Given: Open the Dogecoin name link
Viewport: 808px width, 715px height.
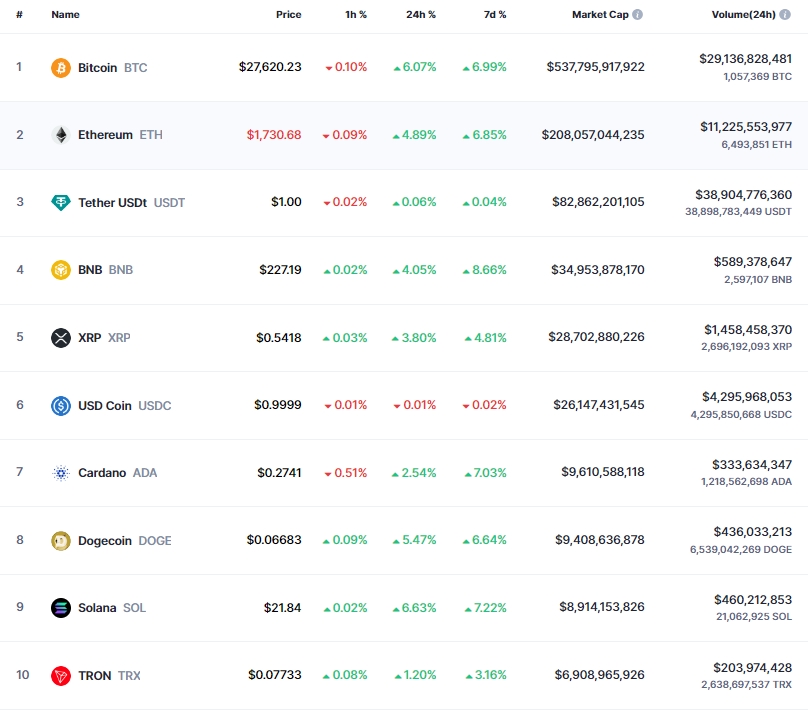Looking at the screenshot, I should click(105, 541).
